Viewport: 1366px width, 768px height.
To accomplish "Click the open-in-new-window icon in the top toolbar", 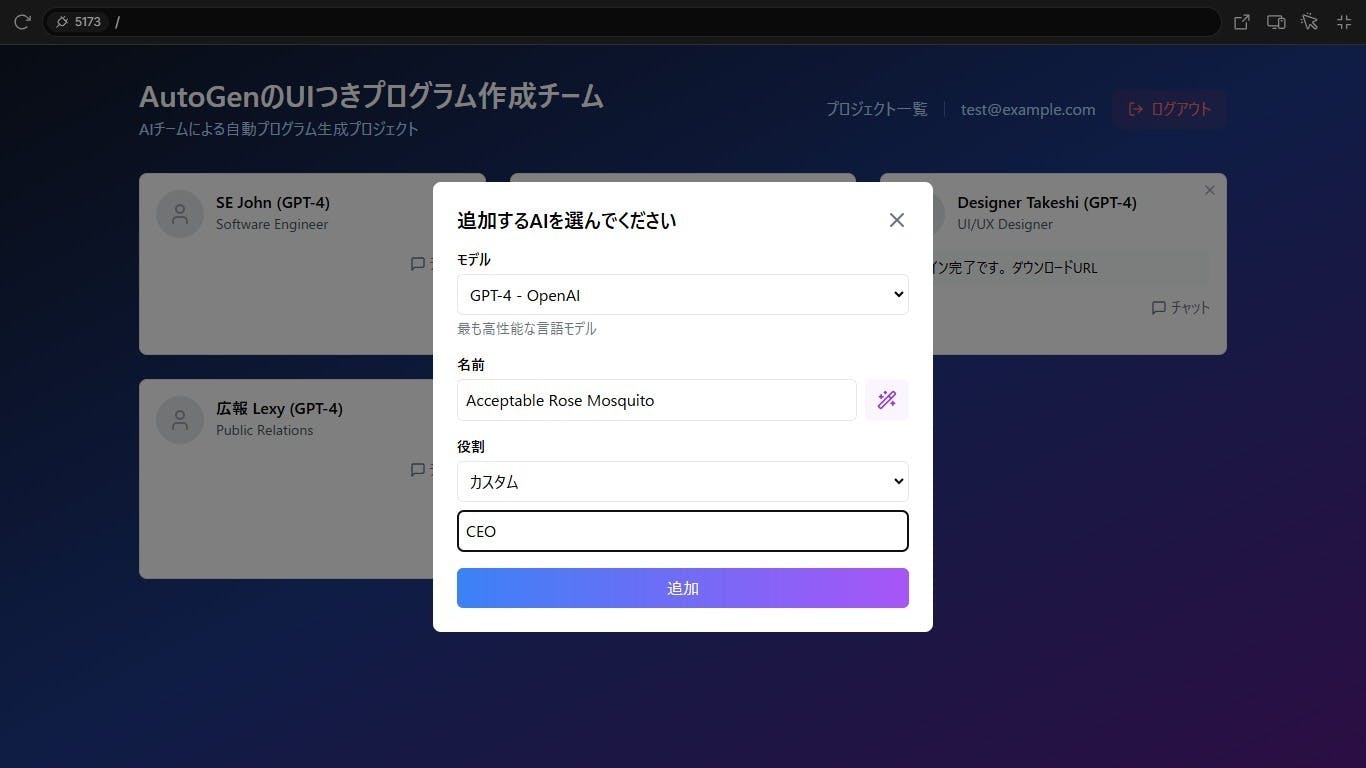I will tap(1241, 21).
